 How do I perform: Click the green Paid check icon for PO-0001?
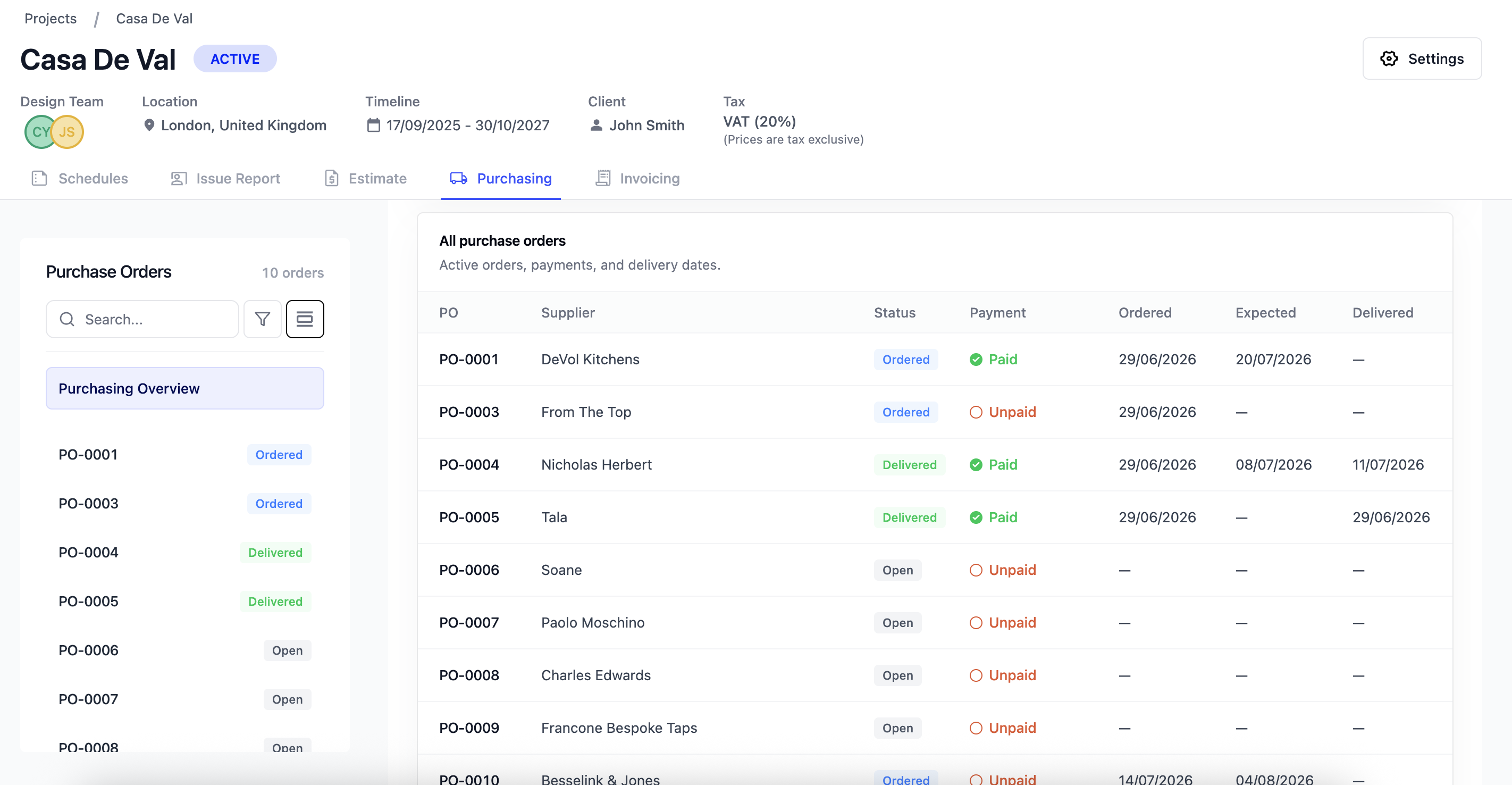976,360
